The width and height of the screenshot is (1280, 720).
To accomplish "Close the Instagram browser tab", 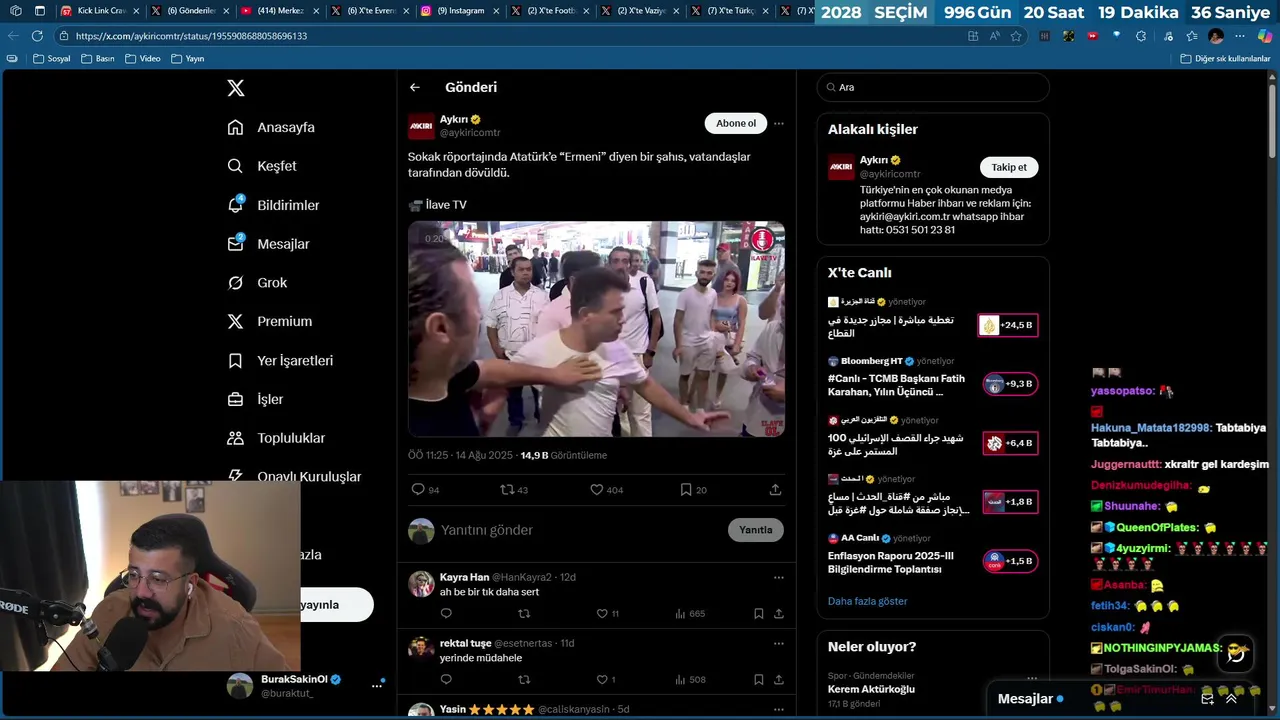I will [498, 11].
